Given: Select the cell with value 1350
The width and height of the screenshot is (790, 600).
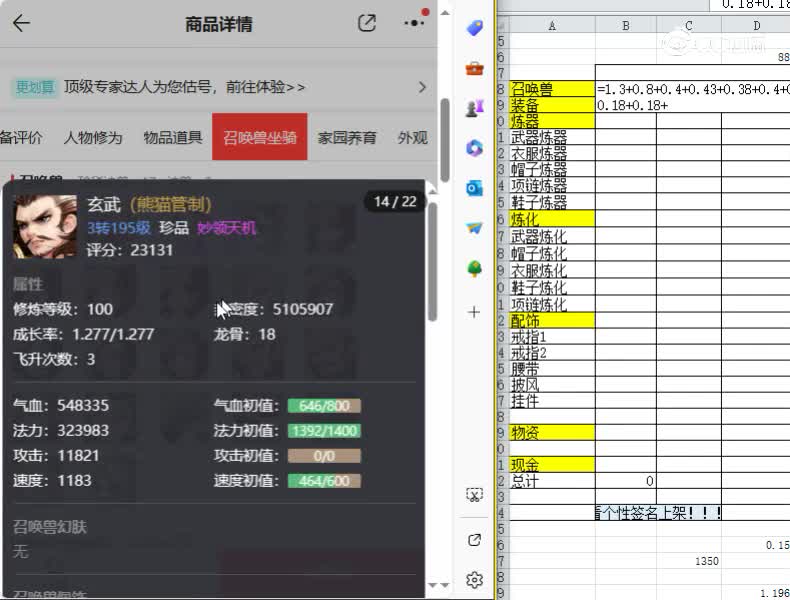Looking at the screenshot, I should [x=689, y=561].
